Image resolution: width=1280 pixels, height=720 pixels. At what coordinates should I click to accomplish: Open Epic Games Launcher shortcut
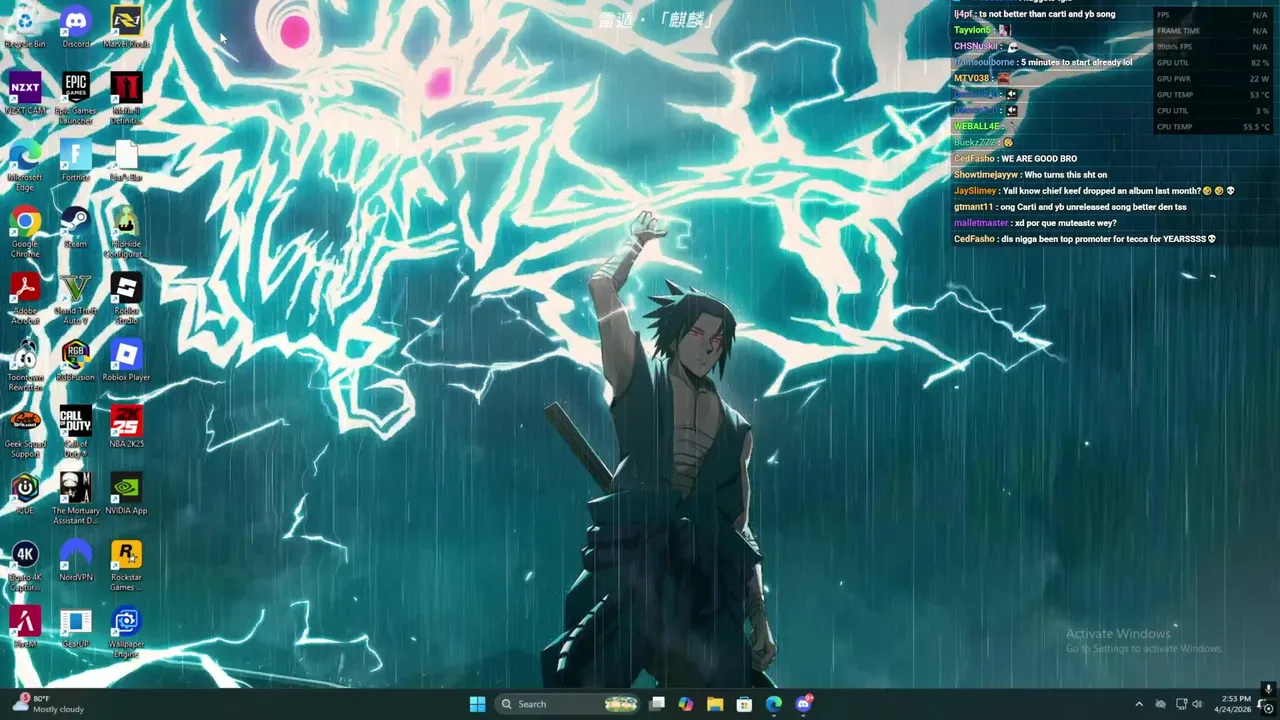(76, 98)
